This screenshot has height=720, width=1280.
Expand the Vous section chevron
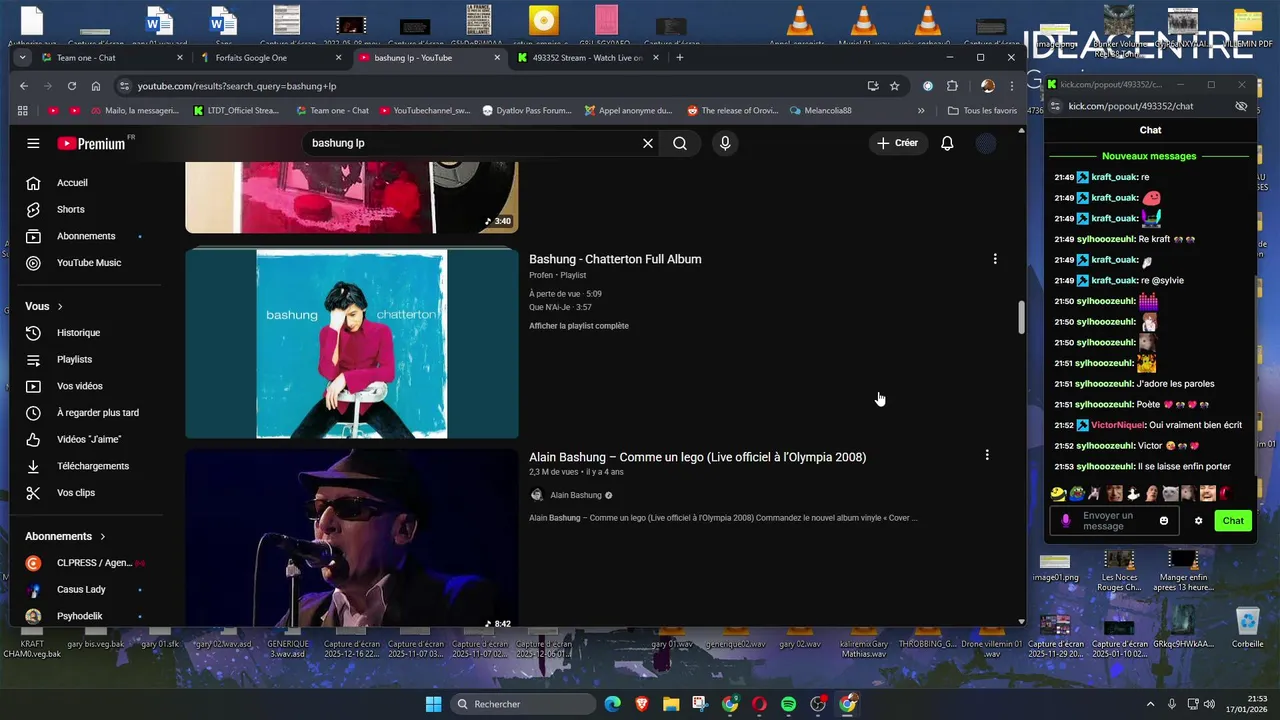(60, 307)
